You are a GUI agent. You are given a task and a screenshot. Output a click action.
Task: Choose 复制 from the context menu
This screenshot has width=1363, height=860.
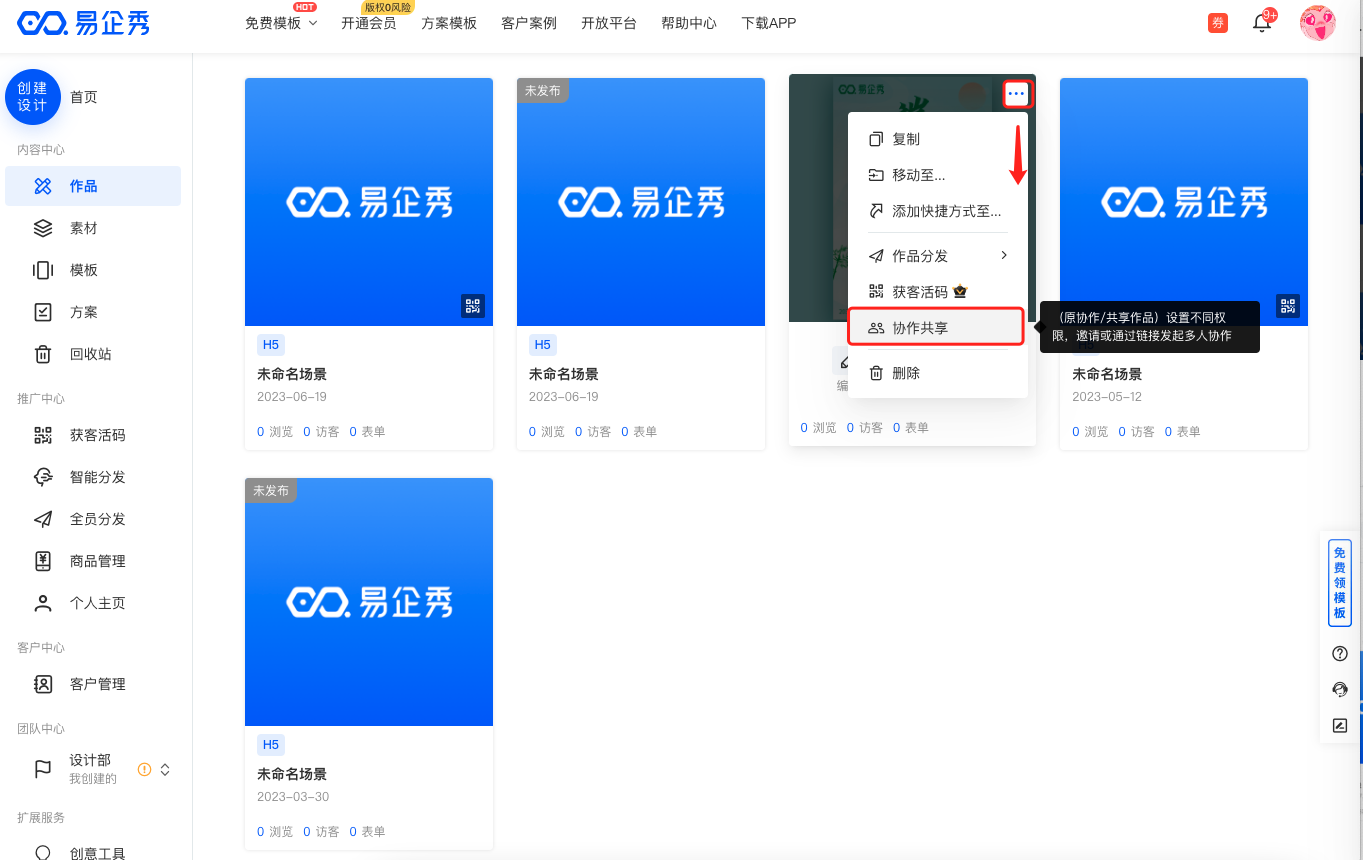(x=937, y=139)
